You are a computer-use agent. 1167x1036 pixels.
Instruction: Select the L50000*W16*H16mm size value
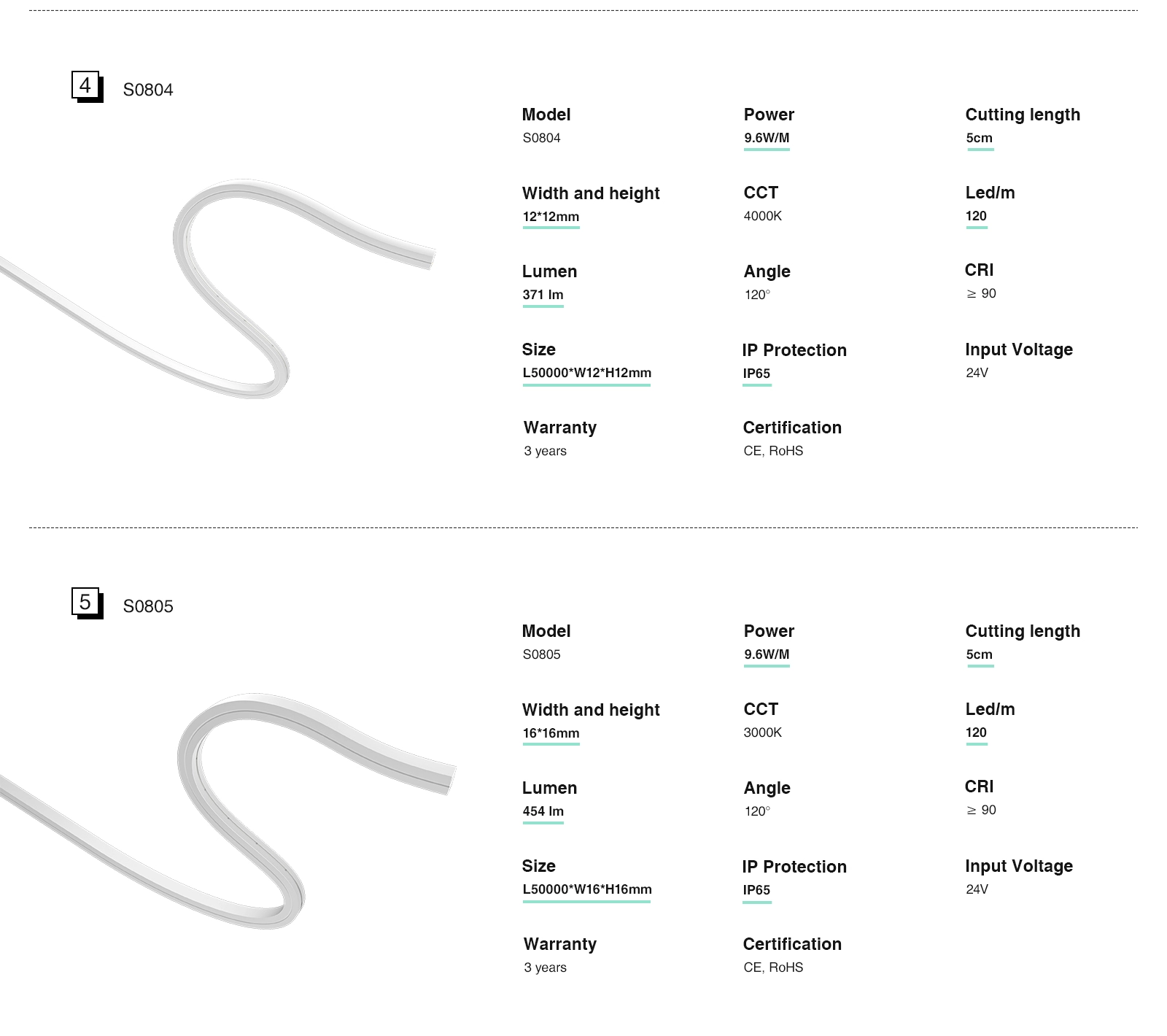click(586, 889)
